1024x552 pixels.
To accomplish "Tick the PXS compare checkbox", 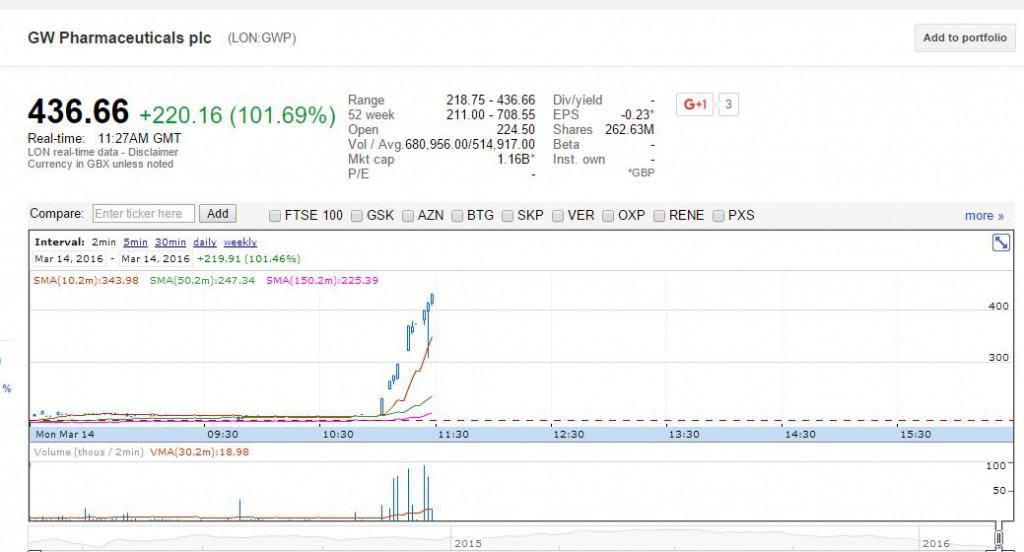I will (718, 215).
